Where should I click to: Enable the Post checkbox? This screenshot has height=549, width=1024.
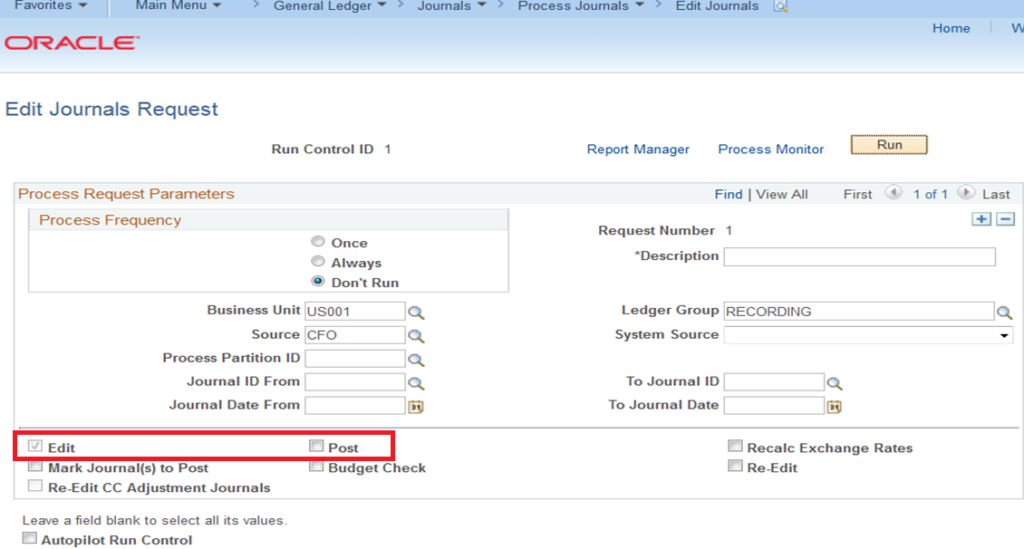tap(317, 446)
